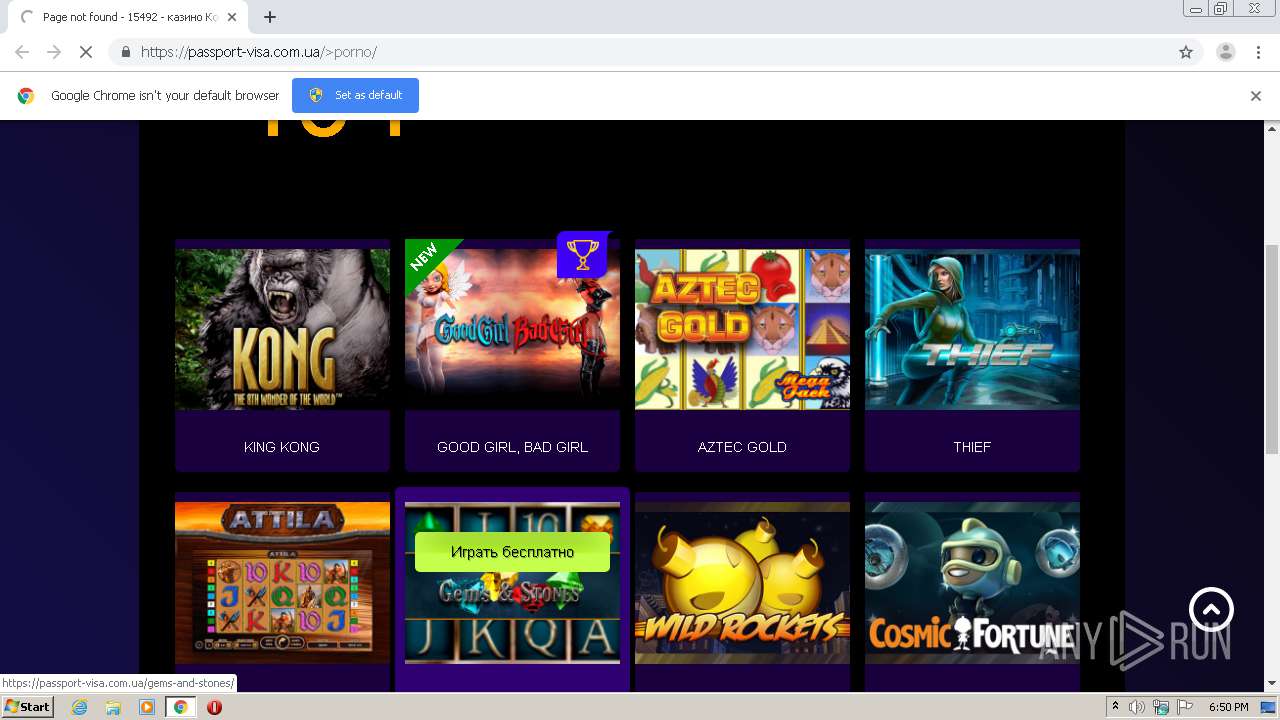Select the 'Page not found - 15492' tab
1280x720 pixels.
127,17
